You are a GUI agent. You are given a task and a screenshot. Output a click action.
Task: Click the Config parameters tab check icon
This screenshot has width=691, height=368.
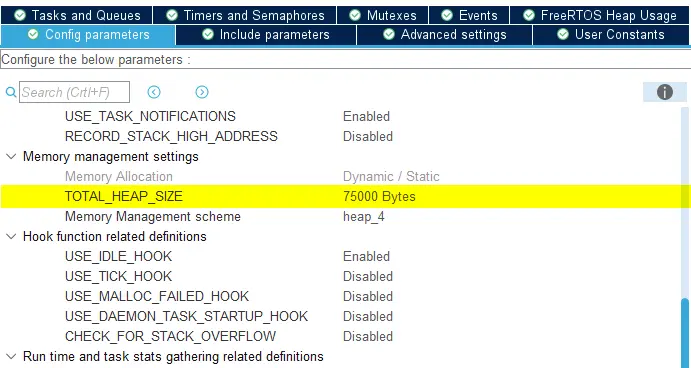pos(33,34)
